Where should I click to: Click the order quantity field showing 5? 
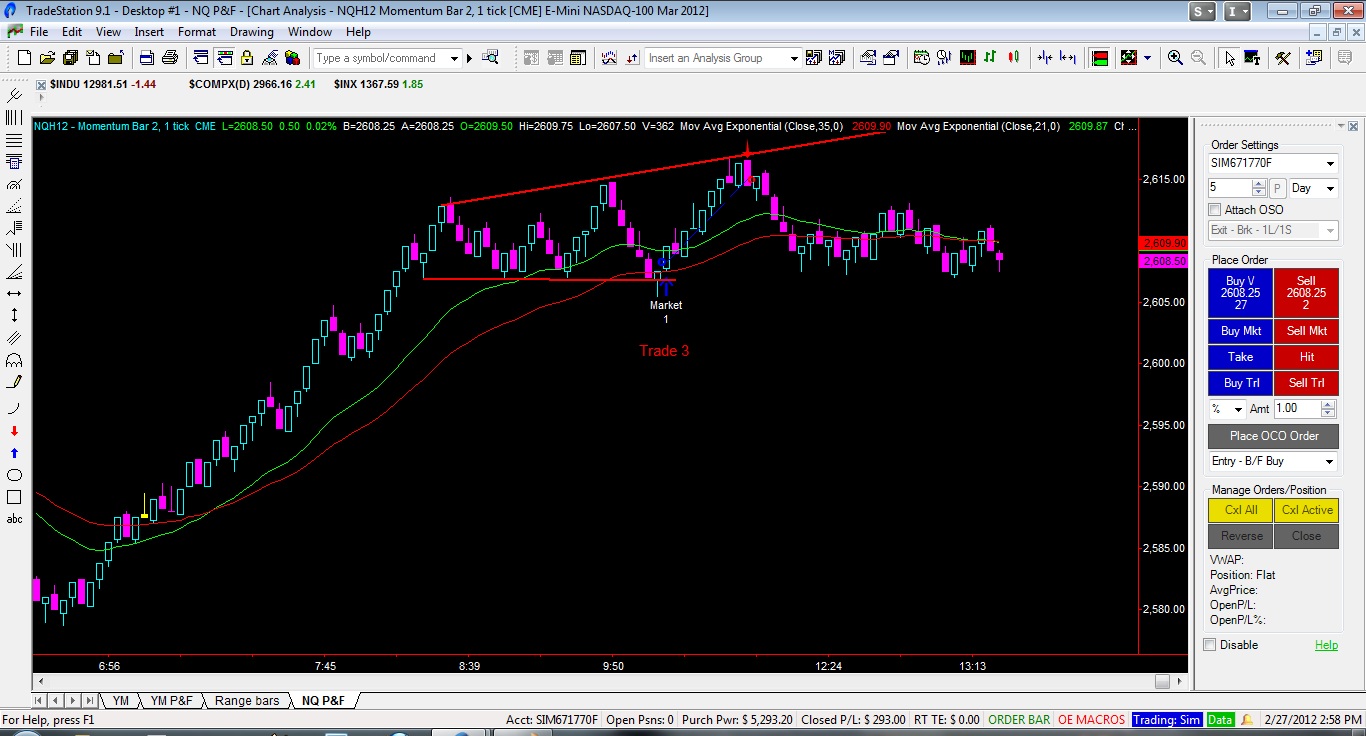point(1229,188)
